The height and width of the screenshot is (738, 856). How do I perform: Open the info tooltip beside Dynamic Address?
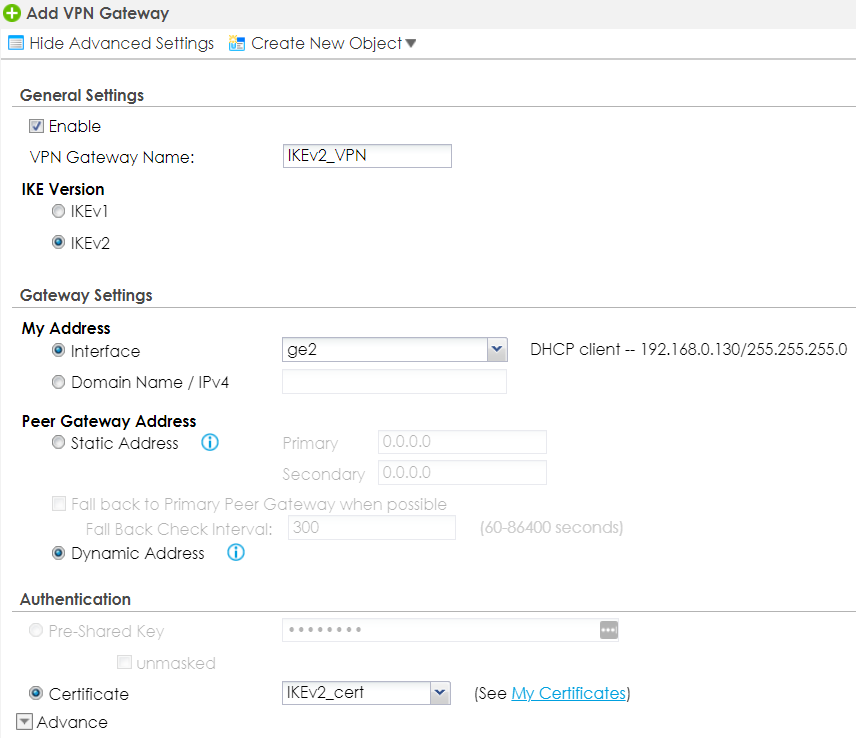pos(236,552)
